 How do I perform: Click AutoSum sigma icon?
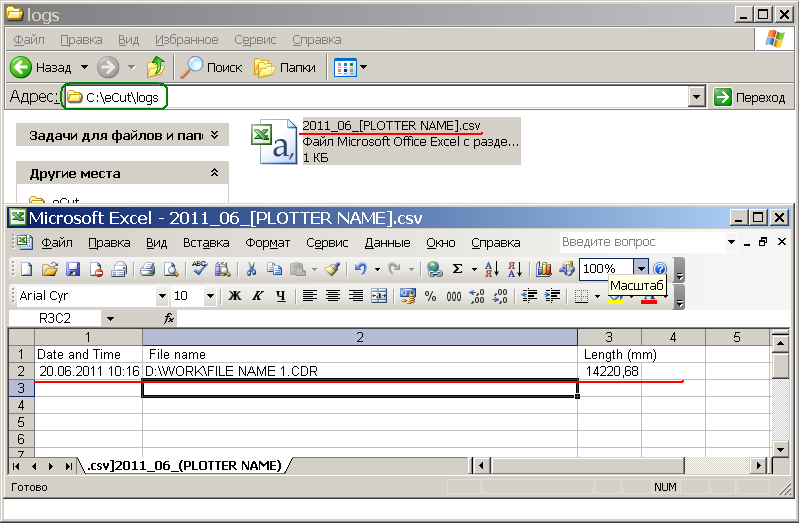point(458,269)
